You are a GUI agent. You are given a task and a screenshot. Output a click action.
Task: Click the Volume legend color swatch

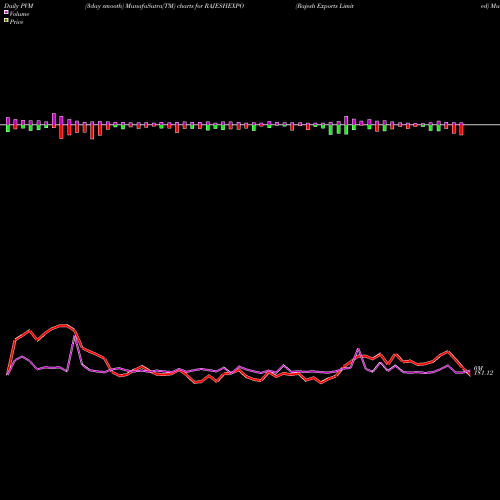tap(6, 13)
